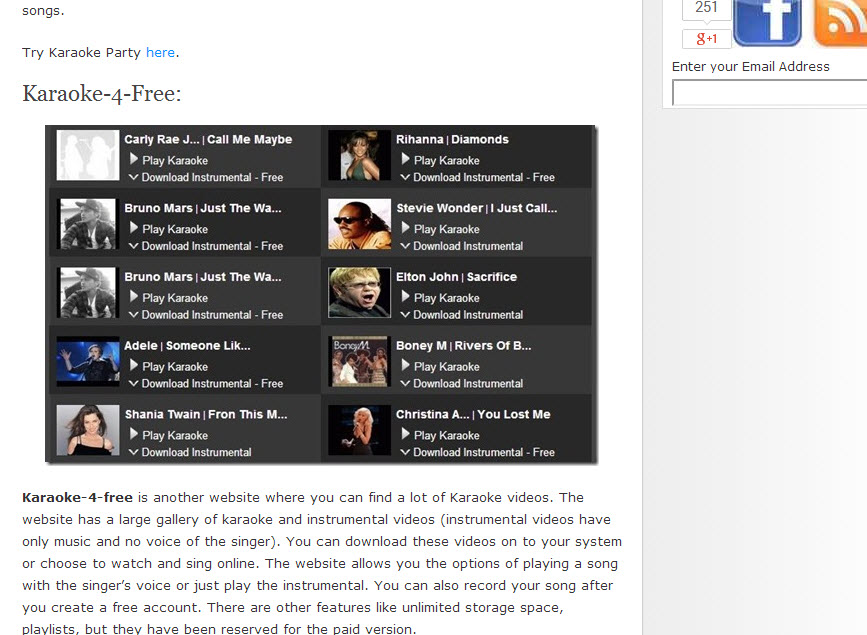
Task: Click the bold 'Karaoke-4-free' text in paragraph
Action: click(77, 497)
